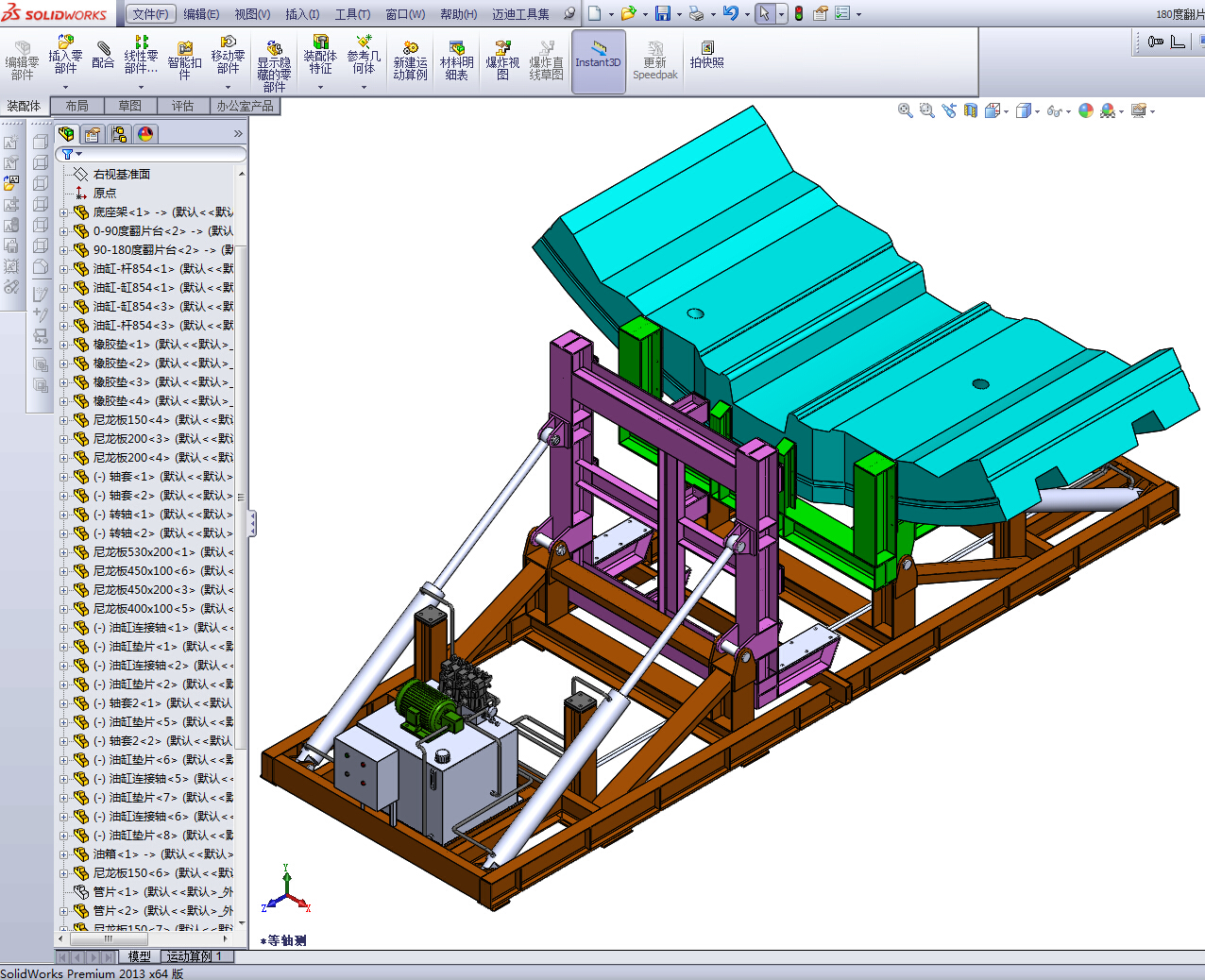This screenshot has height=980, width=1205.
Task: Click the Print icon
Action: point(696,13)
